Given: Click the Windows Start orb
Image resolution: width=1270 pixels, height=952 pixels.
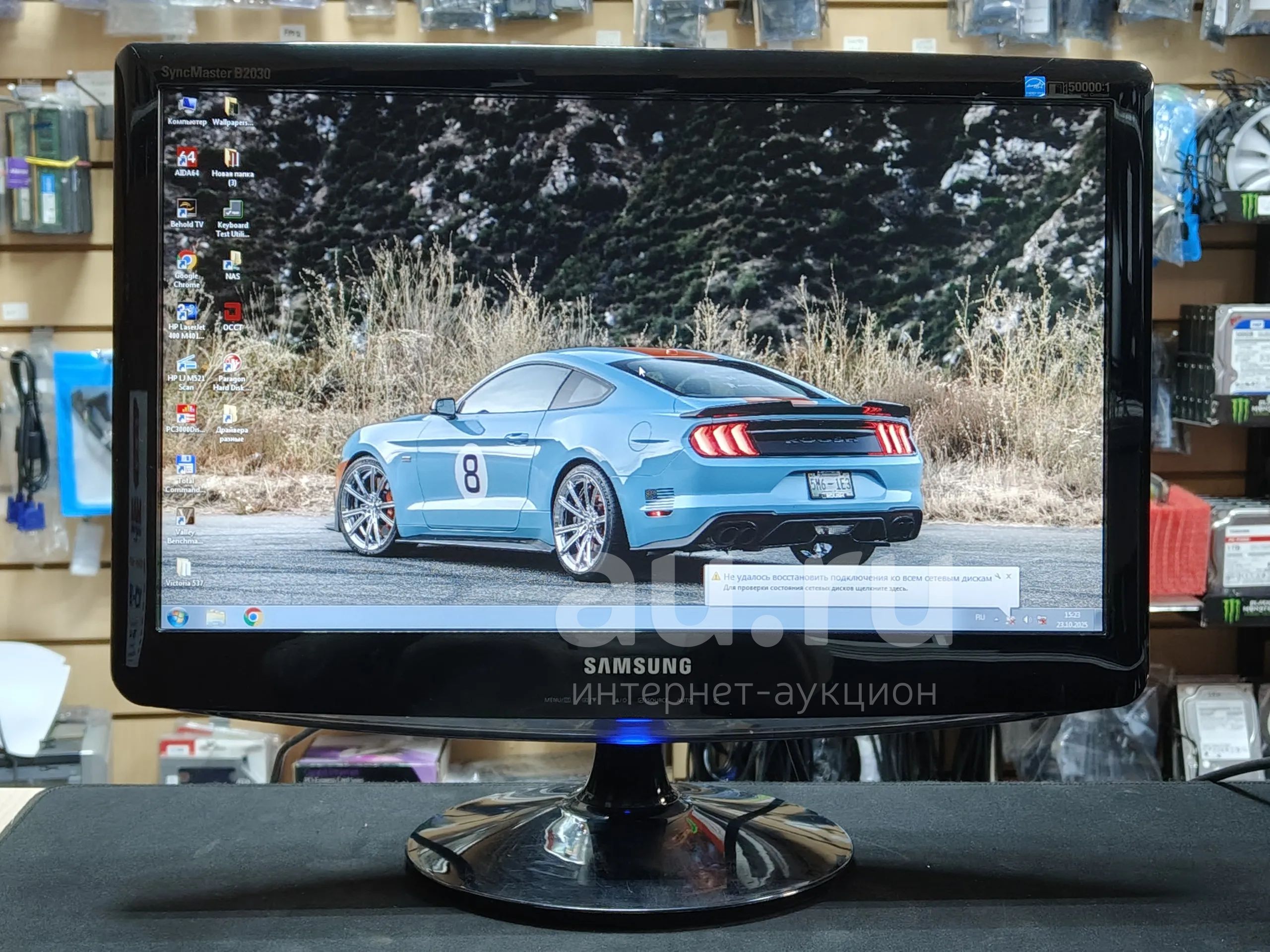Looking at the screenshot, I should [x=178, y=617].
